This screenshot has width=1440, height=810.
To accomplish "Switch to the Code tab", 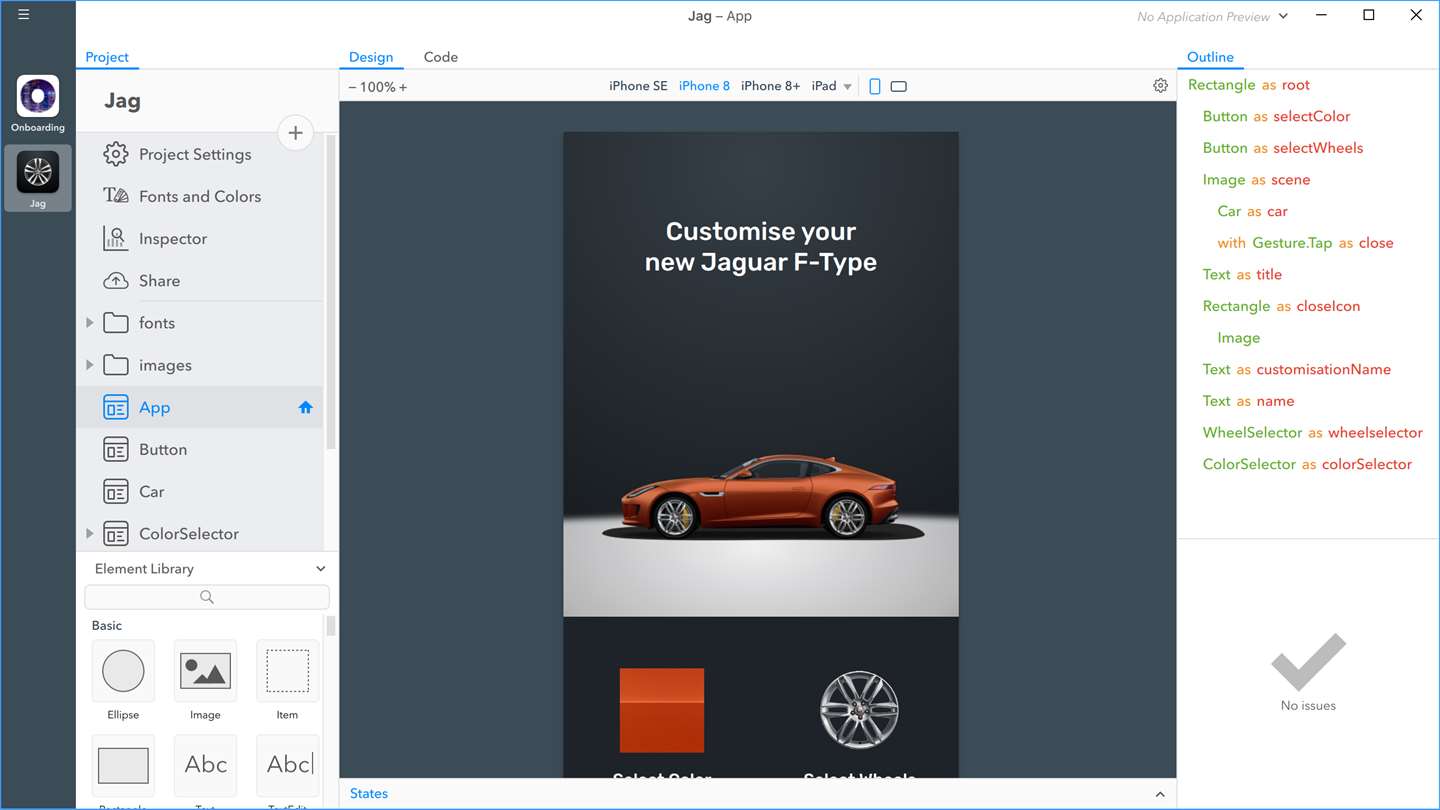I will tap(441, 57).
